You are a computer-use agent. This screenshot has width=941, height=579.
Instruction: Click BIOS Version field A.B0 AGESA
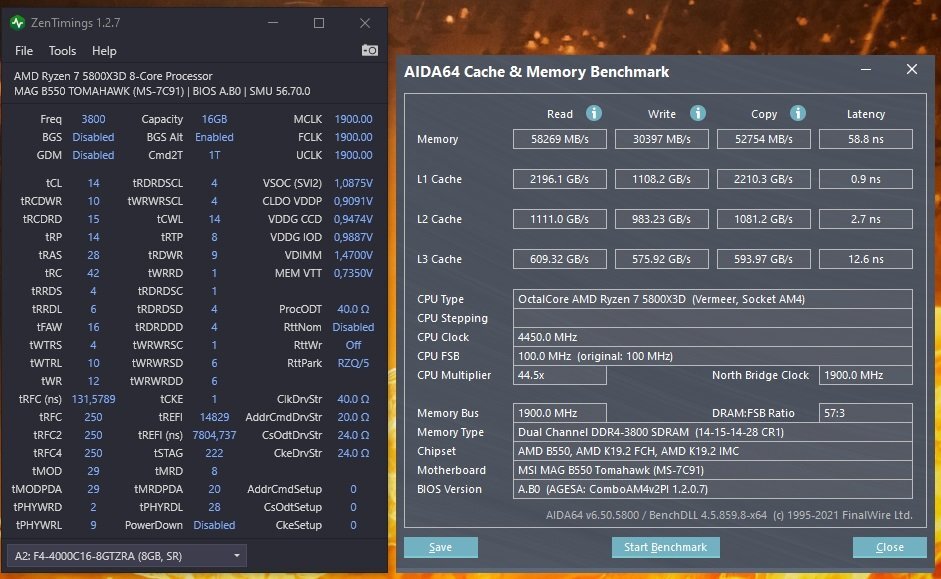coord(713,489)
